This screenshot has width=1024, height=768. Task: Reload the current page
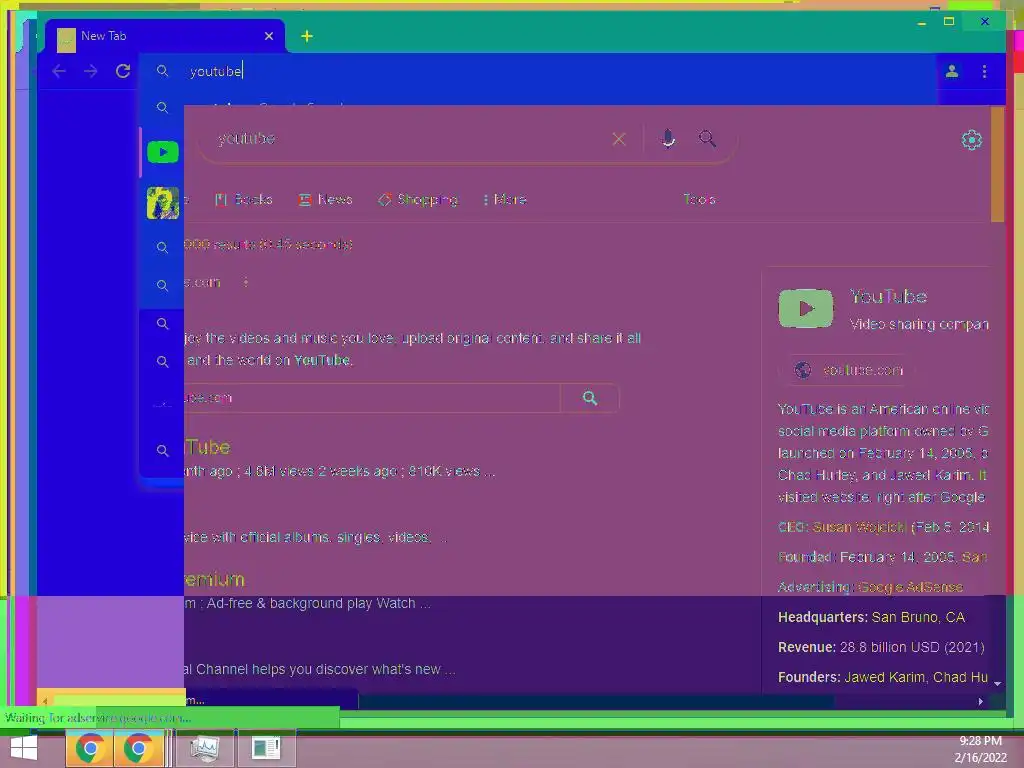pos(123,71)
